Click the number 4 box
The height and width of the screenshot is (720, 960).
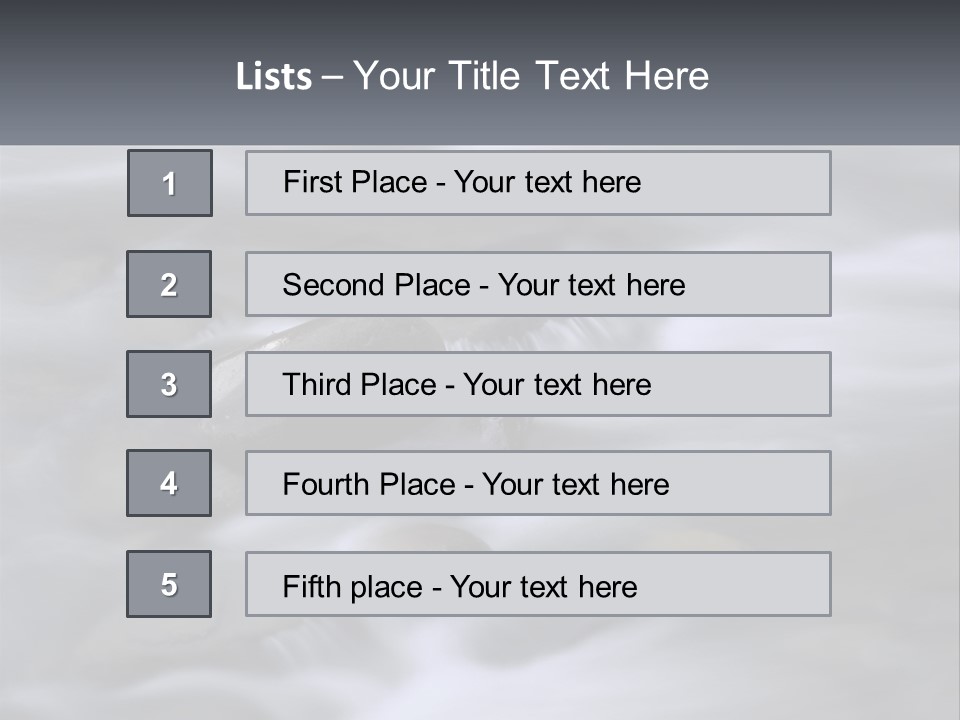(x=169, y=483)
